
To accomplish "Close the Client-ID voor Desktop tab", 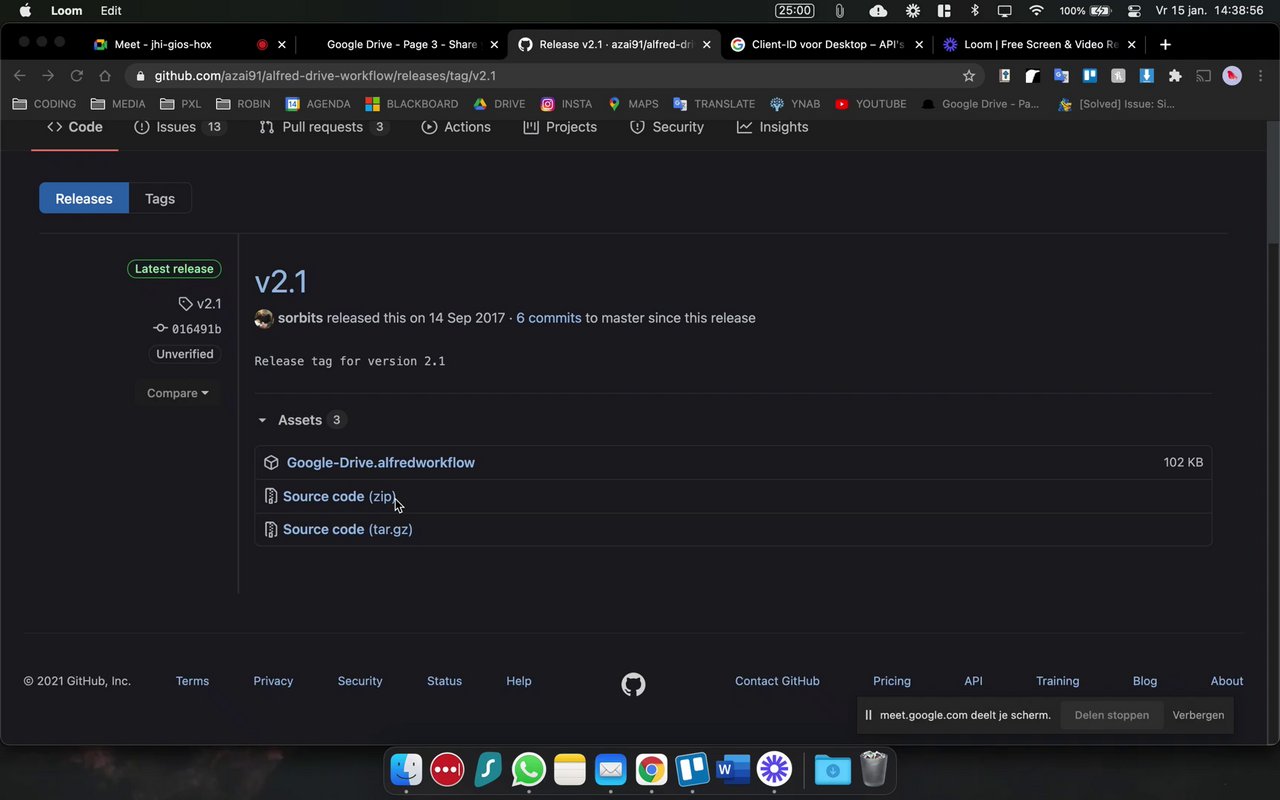I will (x=919, y=44).
